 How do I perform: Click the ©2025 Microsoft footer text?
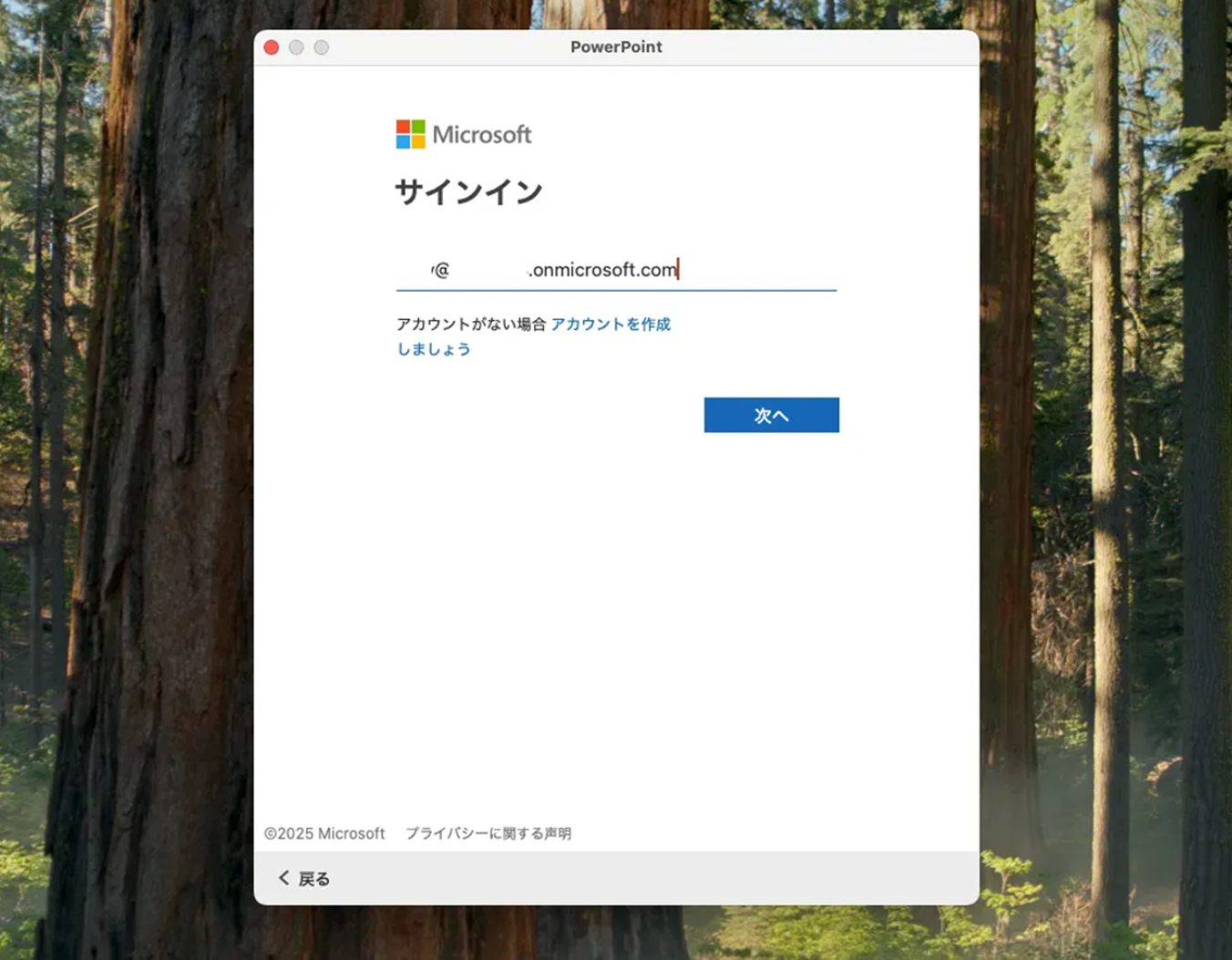point(324,833)
